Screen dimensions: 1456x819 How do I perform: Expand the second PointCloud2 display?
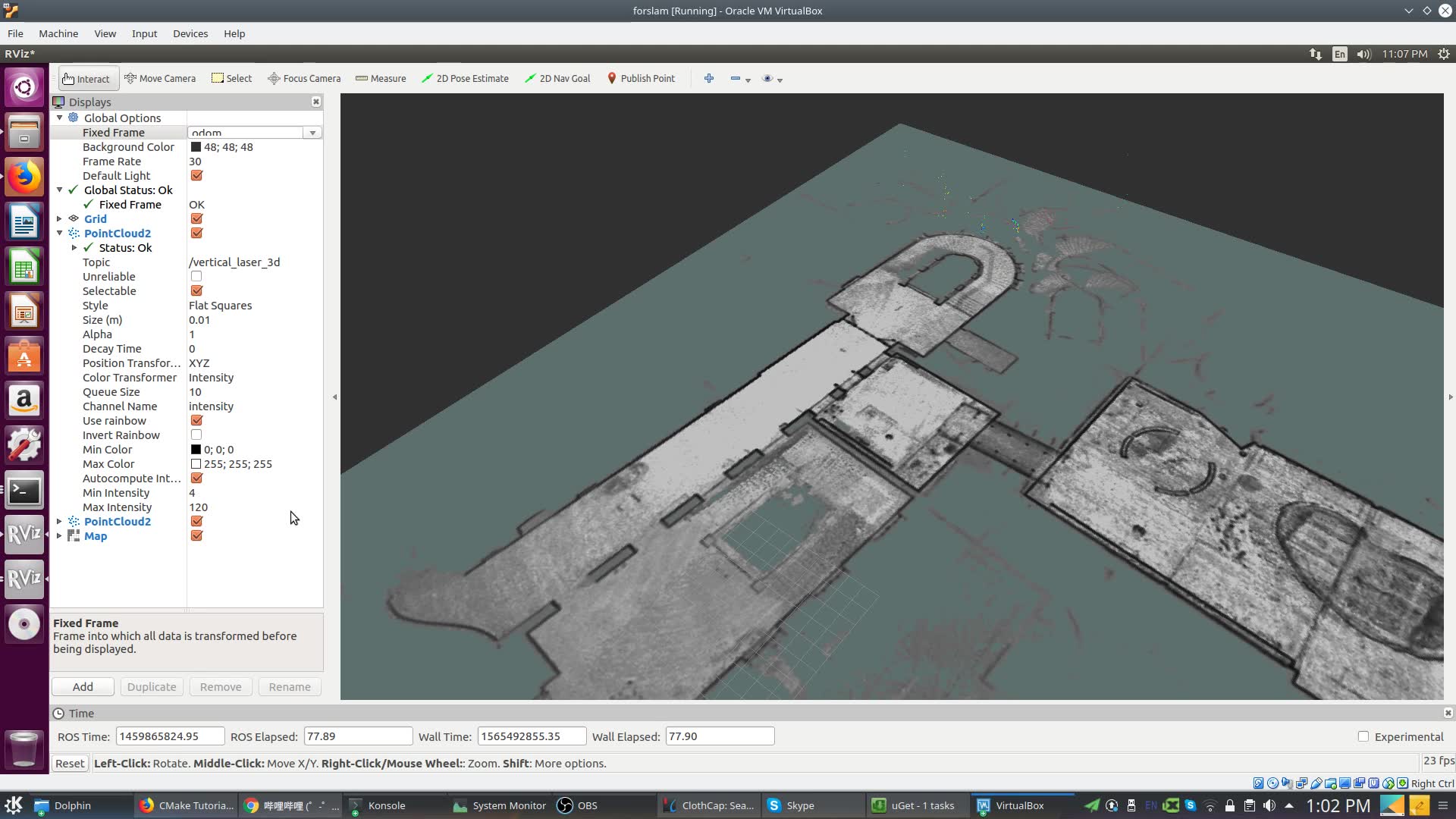[x=59, y=521]
